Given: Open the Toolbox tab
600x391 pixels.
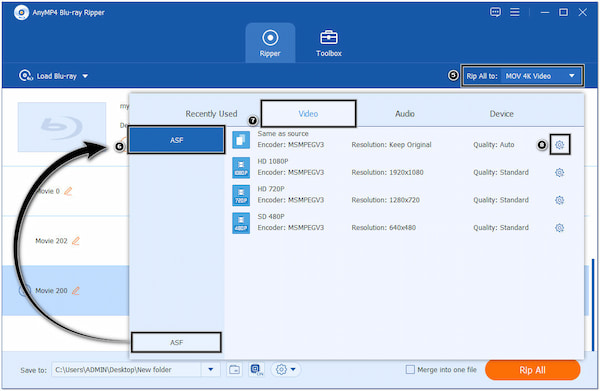Looking at the screenshot, I should pos(329,43).
